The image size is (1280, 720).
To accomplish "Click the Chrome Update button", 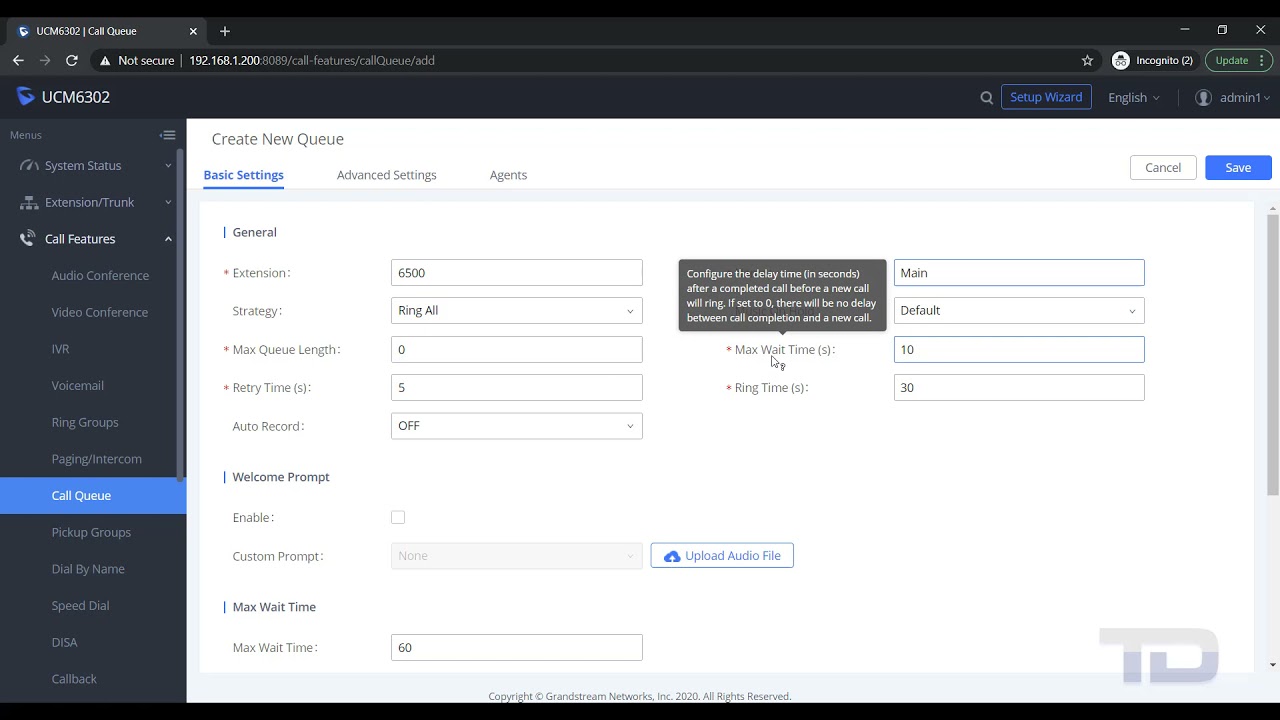I will tap(1231, 60).
